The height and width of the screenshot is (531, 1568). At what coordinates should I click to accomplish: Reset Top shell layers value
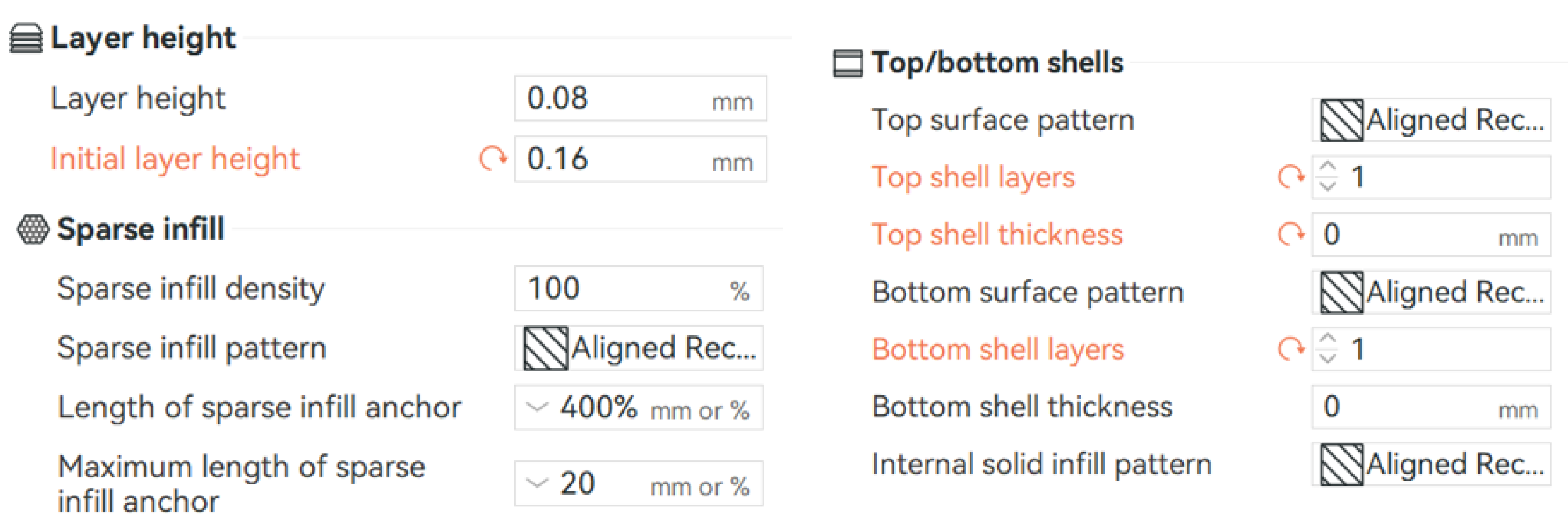pyautogui.click(x=1290, y=177)
